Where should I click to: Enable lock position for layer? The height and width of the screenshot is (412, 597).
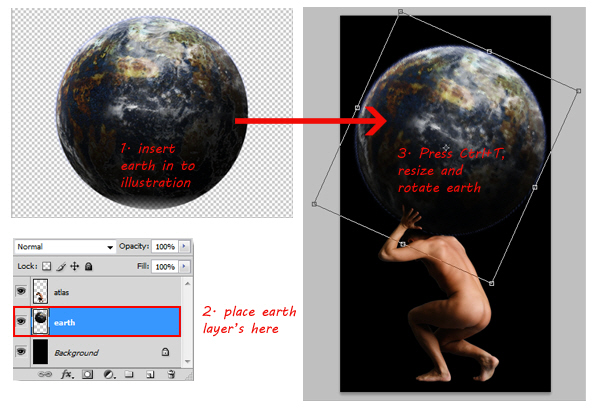(x=75, y=266)
